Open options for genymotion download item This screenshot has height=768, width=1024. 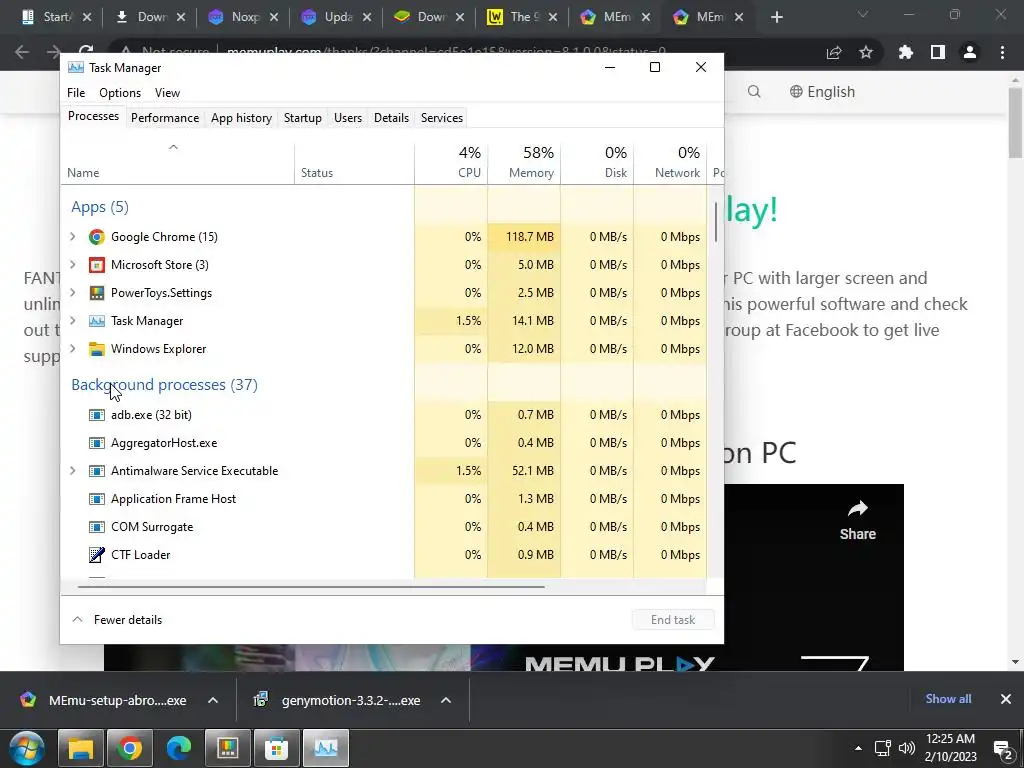coord(446,700)
